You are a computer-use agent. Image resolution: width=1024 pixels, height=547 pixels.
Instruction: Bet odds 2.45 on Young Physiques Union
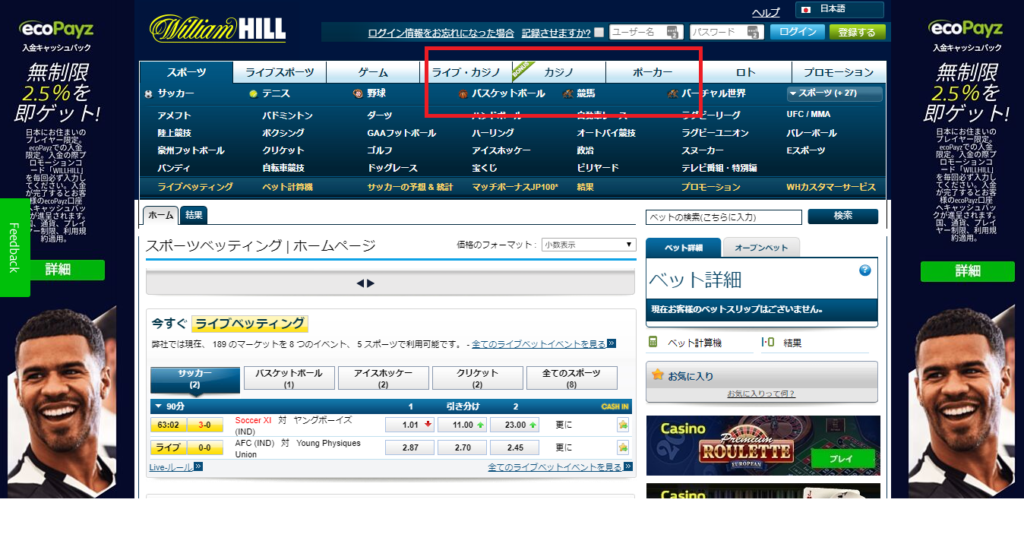pos(515,448)
